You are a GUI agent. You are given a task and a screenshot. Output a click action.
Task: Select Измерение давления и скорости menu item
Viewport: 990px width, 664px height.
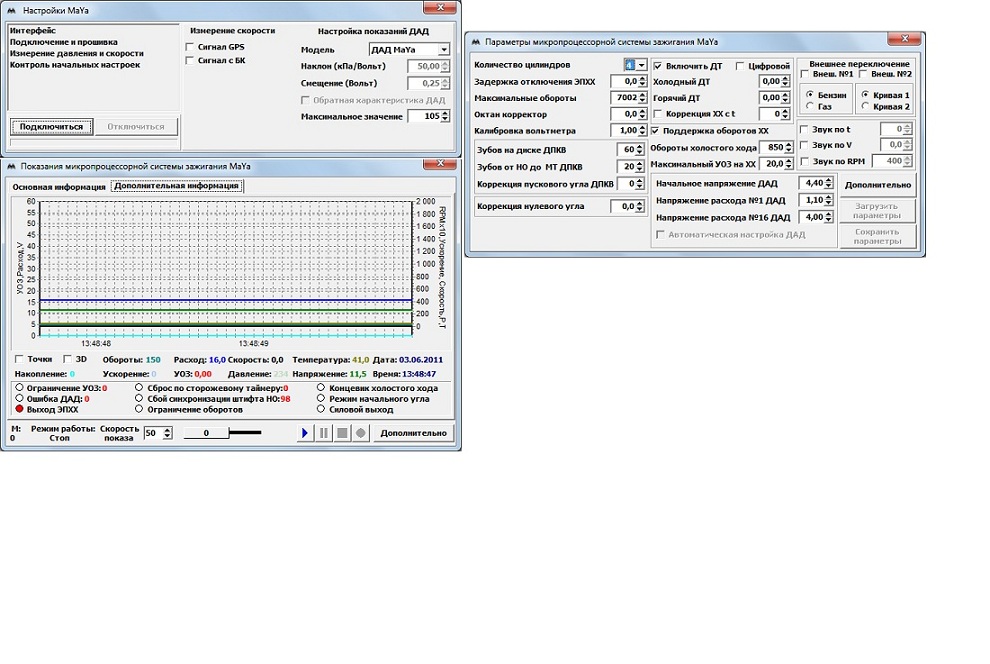(76, 54)
